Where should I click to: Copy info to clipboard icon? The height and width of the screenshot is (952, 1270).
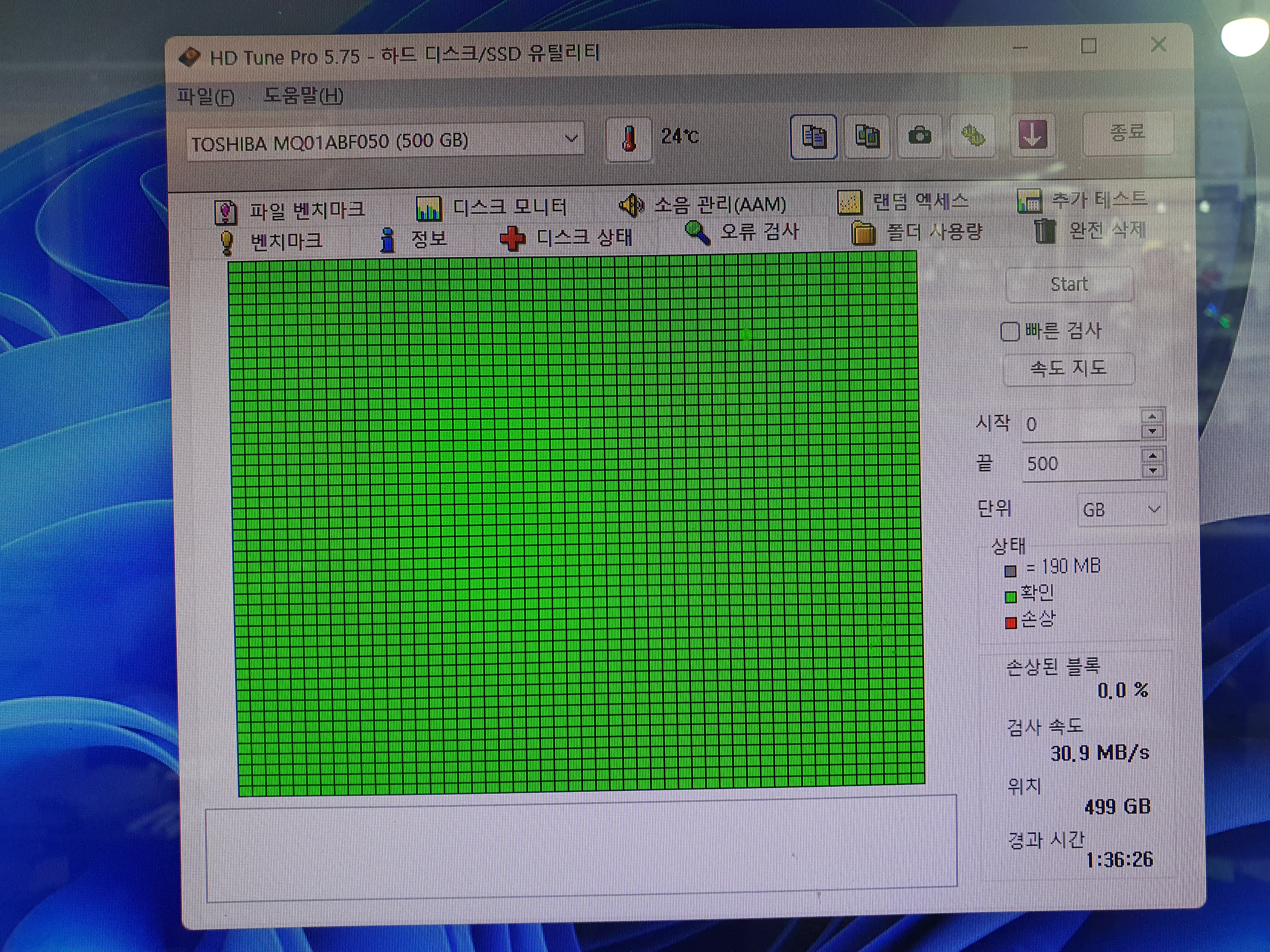click(x=814, y=137)
